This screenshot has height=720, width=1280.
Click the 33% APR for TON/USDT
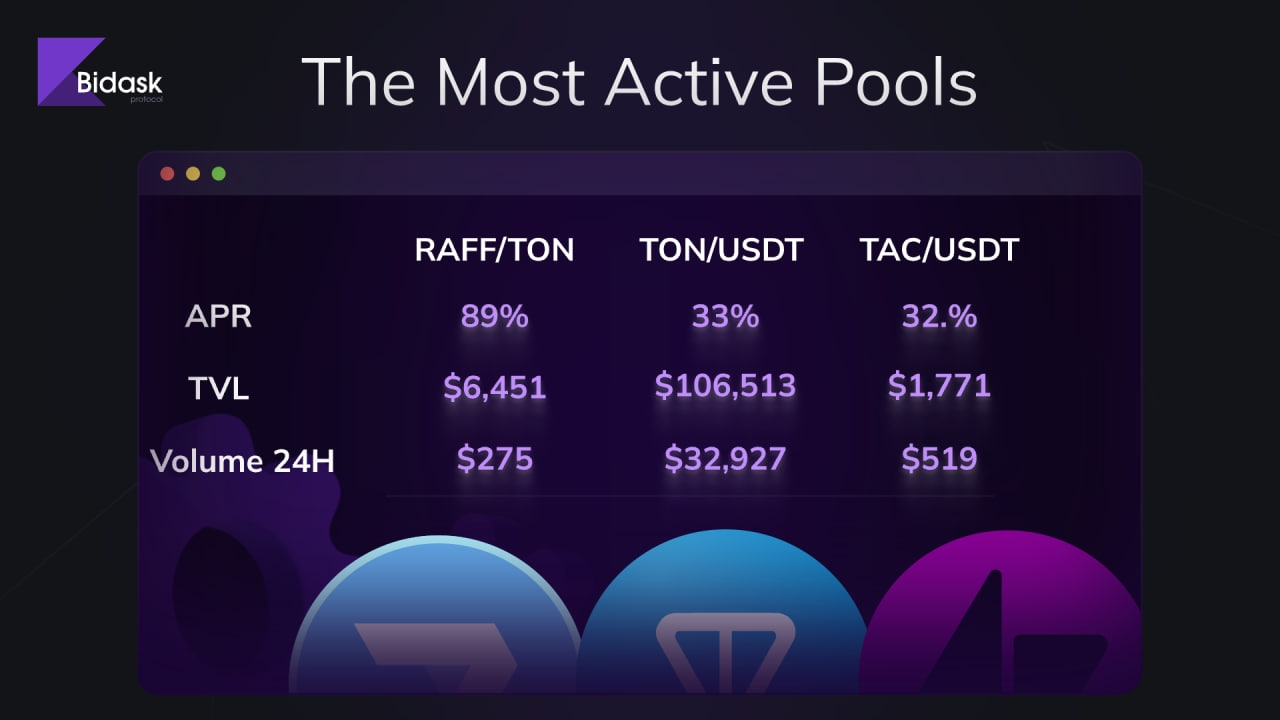pos(725,317)
